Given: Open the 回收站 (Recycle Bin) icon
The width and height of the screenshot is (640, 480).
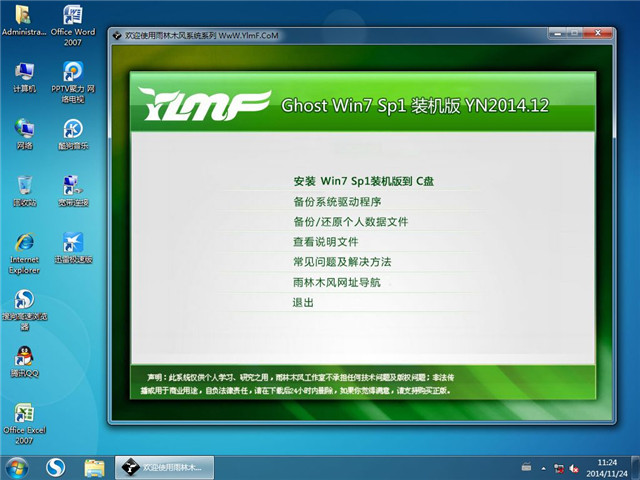Looking at the screenshot, I should [24, 186].
